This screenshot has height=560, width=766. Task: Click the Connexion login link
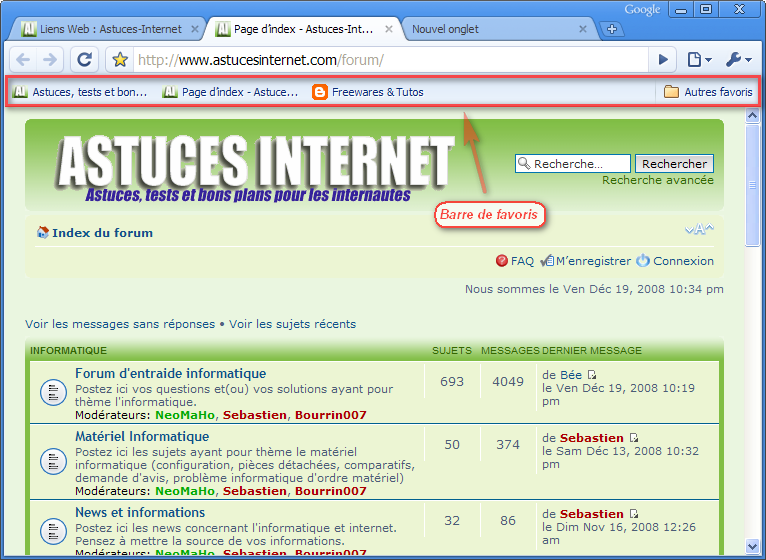[x=683, y=261]
